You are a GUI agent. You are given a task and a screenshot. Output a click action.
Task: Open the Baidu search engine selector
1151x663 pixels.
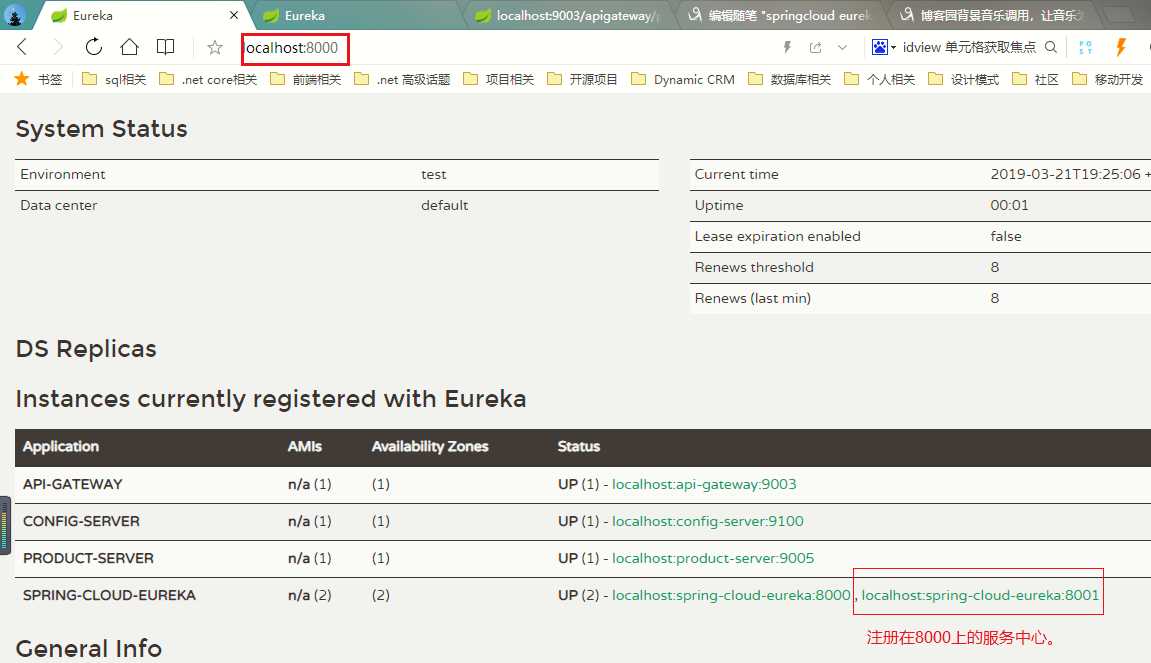coord(883,48)
